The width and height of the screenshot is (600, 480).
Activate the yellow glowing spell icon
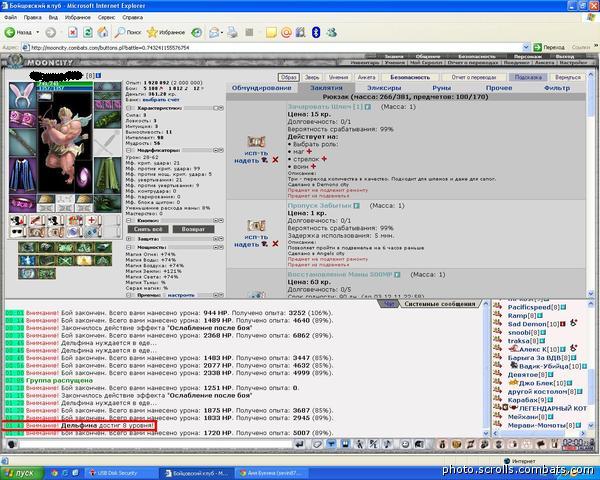tap(84, 261)
